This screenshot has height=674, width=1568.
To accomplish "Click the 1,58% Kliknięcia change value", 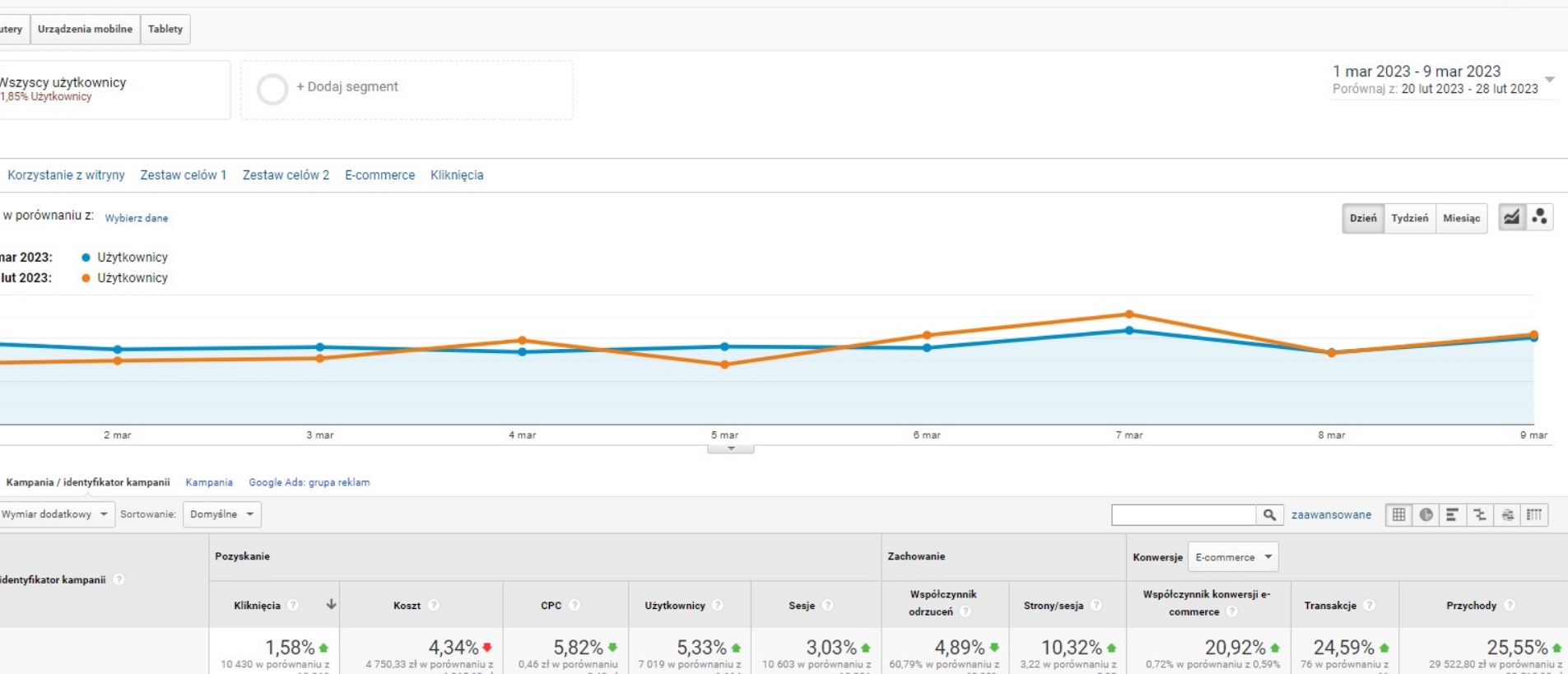I will 290,648.
